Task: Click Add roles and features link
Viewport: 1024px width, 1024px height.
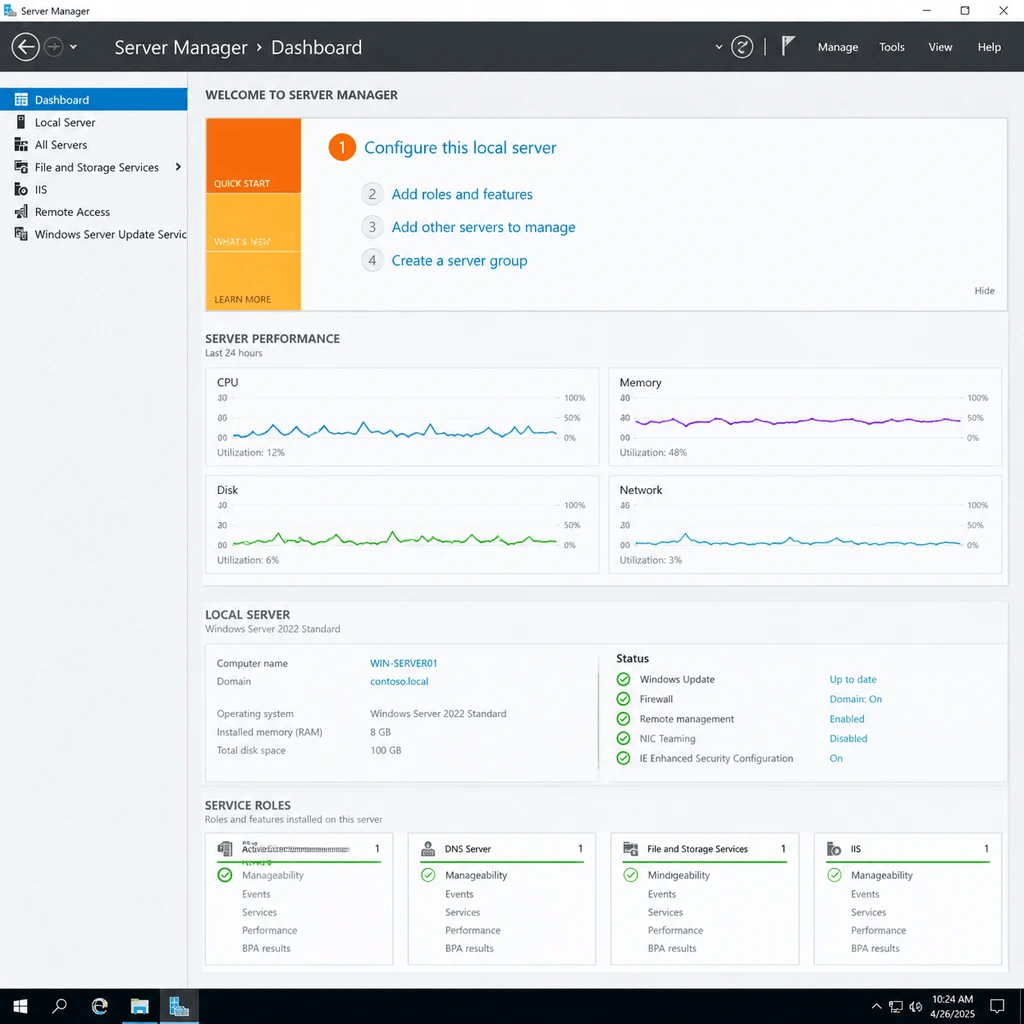Action: point(462,194)
